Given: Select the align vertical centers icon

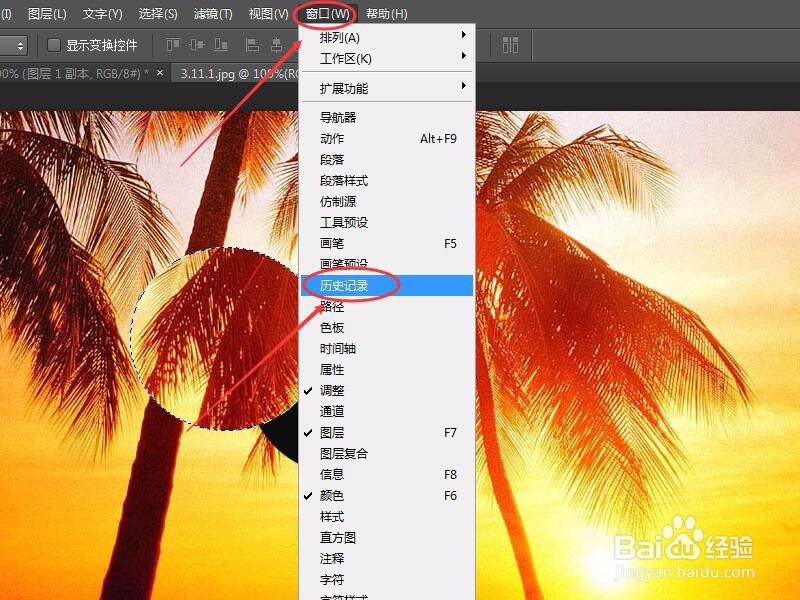Looking at the screenshot, I should coord(197,45).
